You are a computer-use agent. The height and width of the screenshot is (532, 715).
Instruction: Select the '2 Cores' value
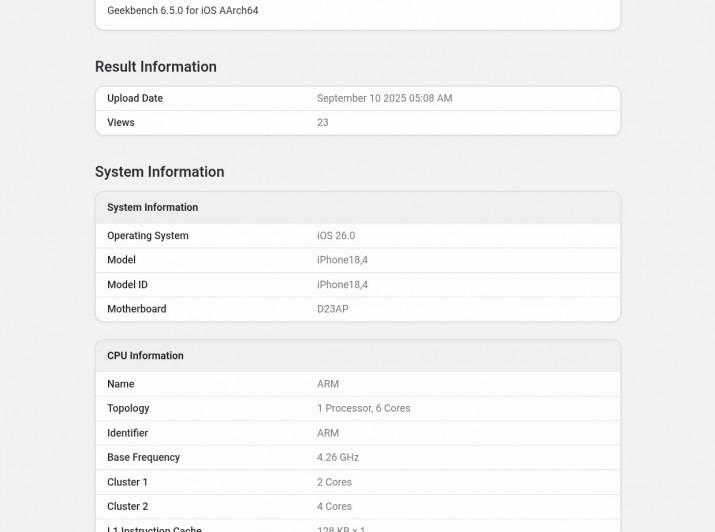pos(334,482)
